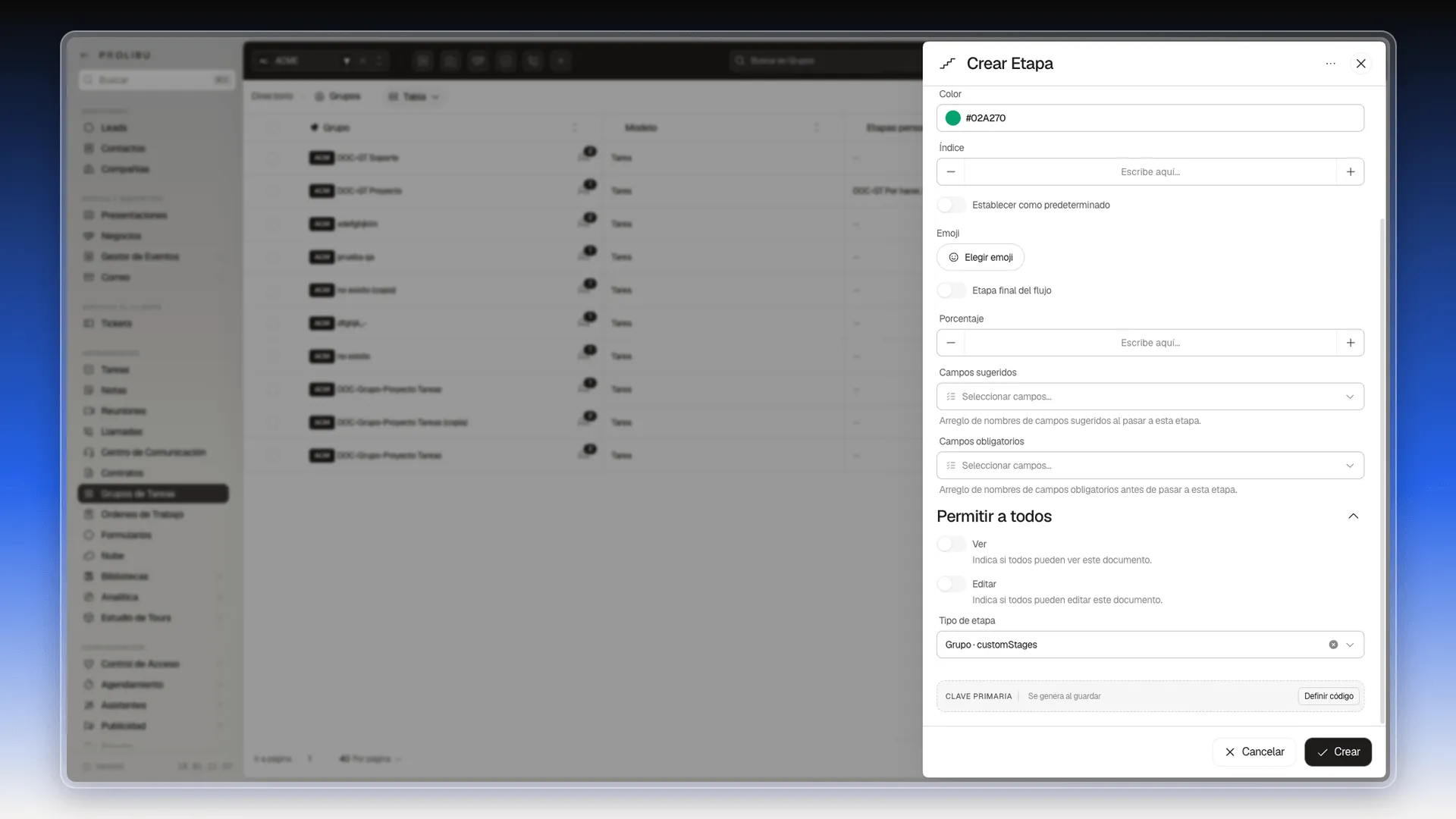The image size is (1456, 819).
Task: Decrease the Porcentaje value with minus icon
Action: (x=951, y=343)
